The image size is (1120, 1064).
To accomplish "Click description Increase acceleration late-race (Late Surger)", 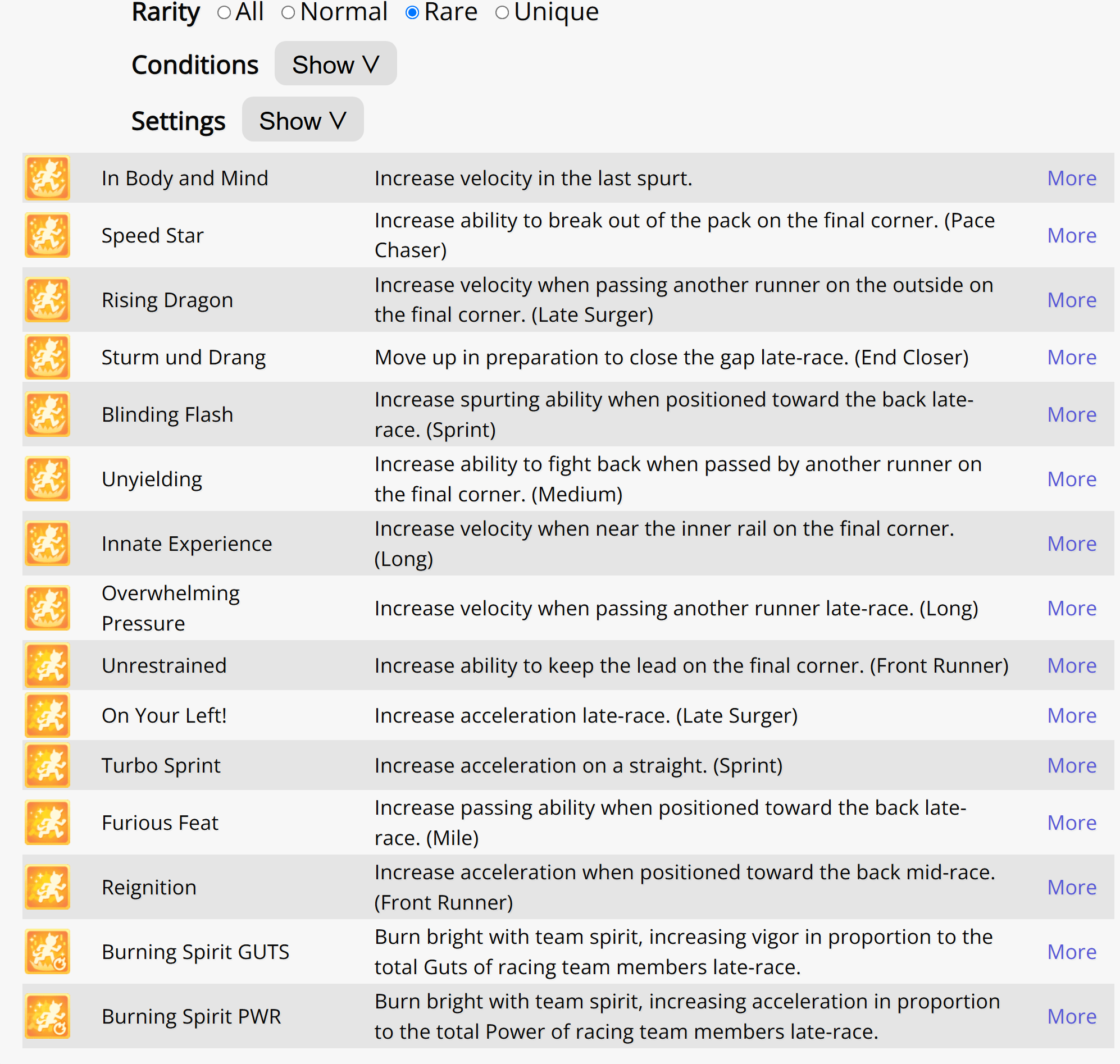I will tap(586, 716).
